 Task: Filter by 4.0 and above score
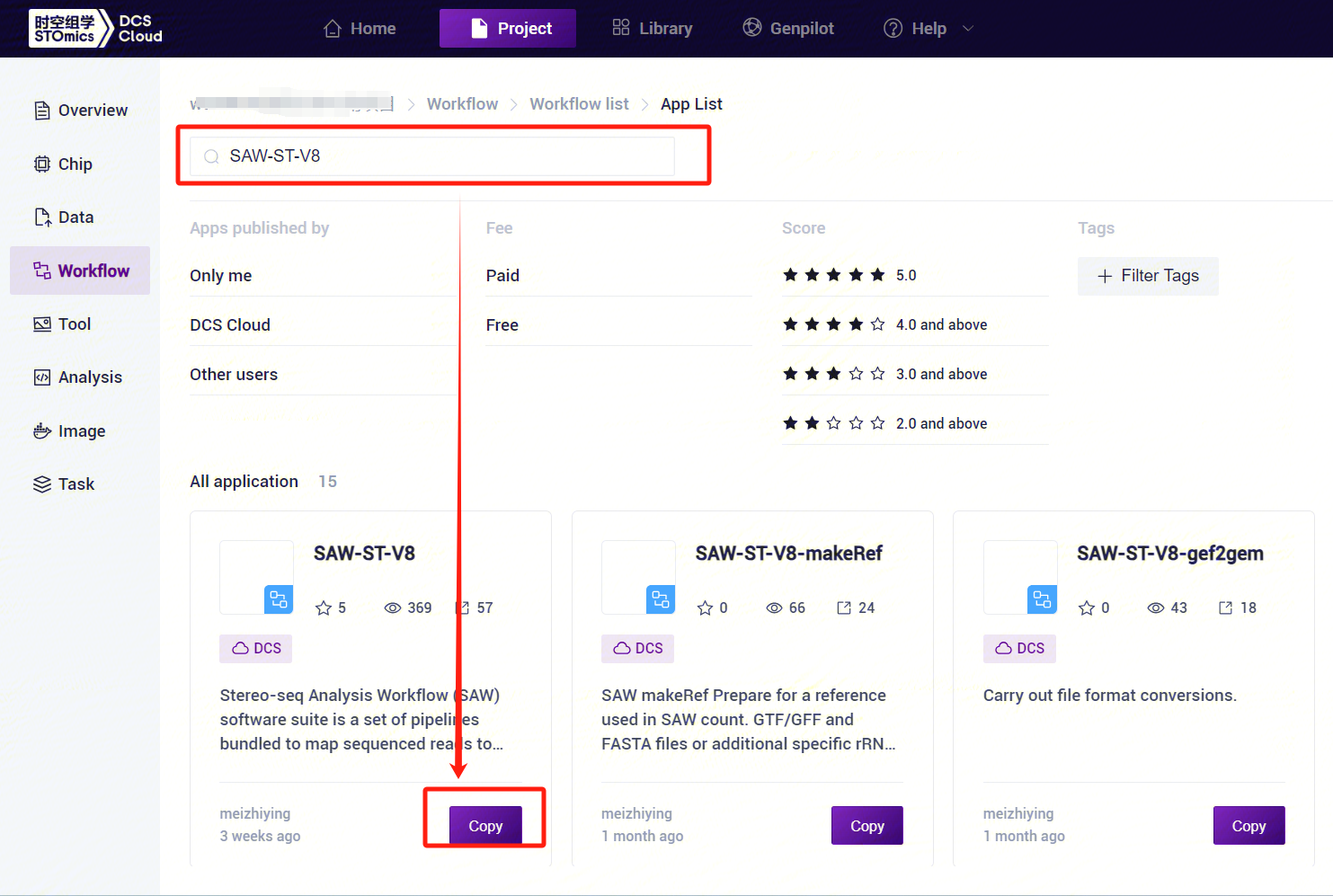tap(884, 324)
